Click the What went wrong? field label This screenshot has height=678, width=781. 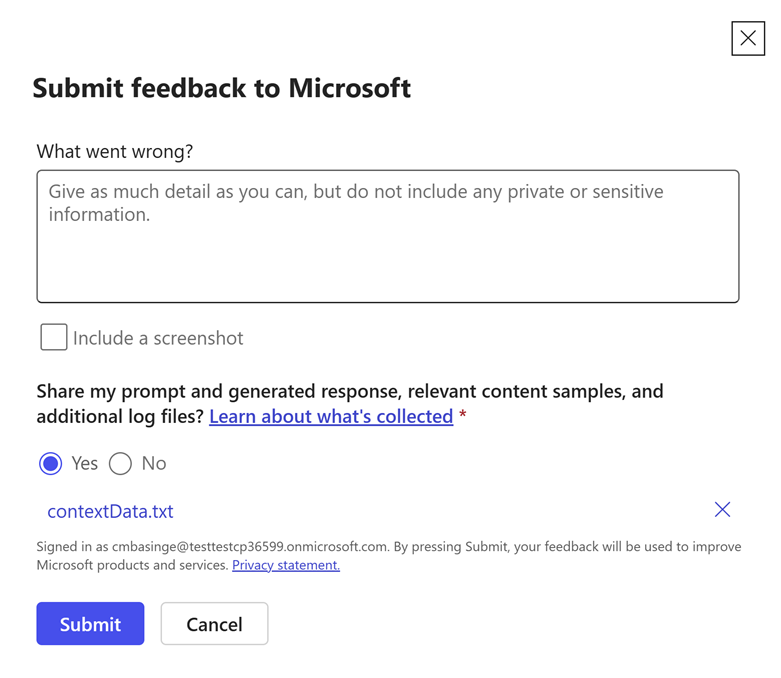click(x=115, y=151)
